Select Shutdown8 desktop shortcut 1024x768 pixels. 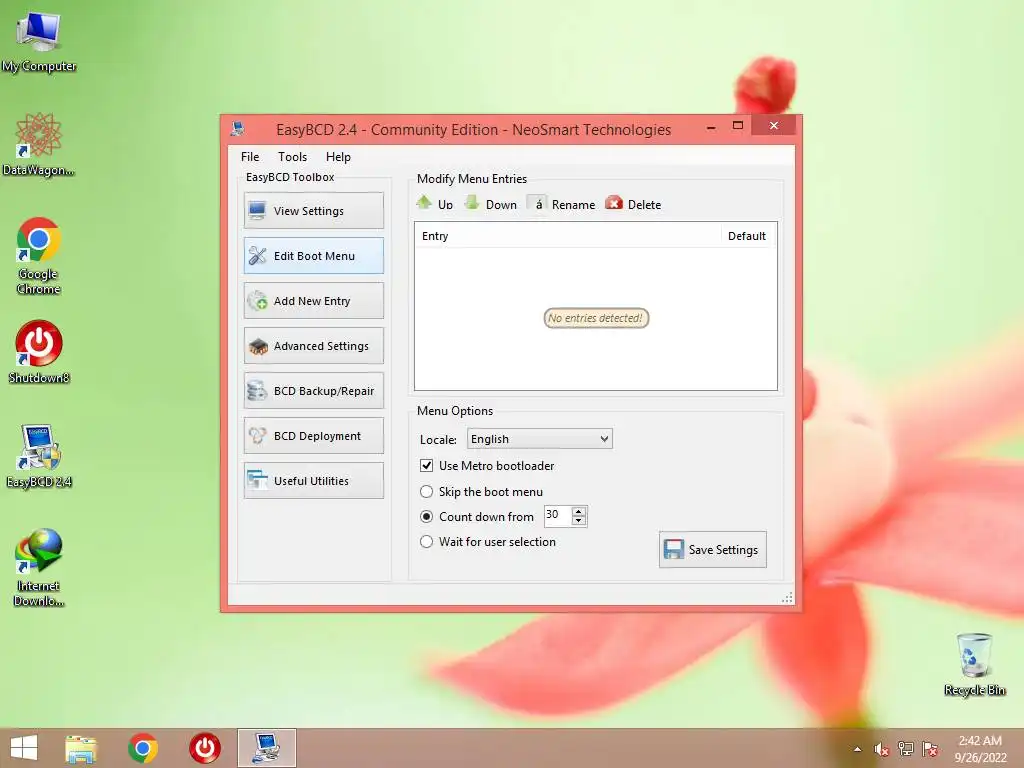coord(39,351)
